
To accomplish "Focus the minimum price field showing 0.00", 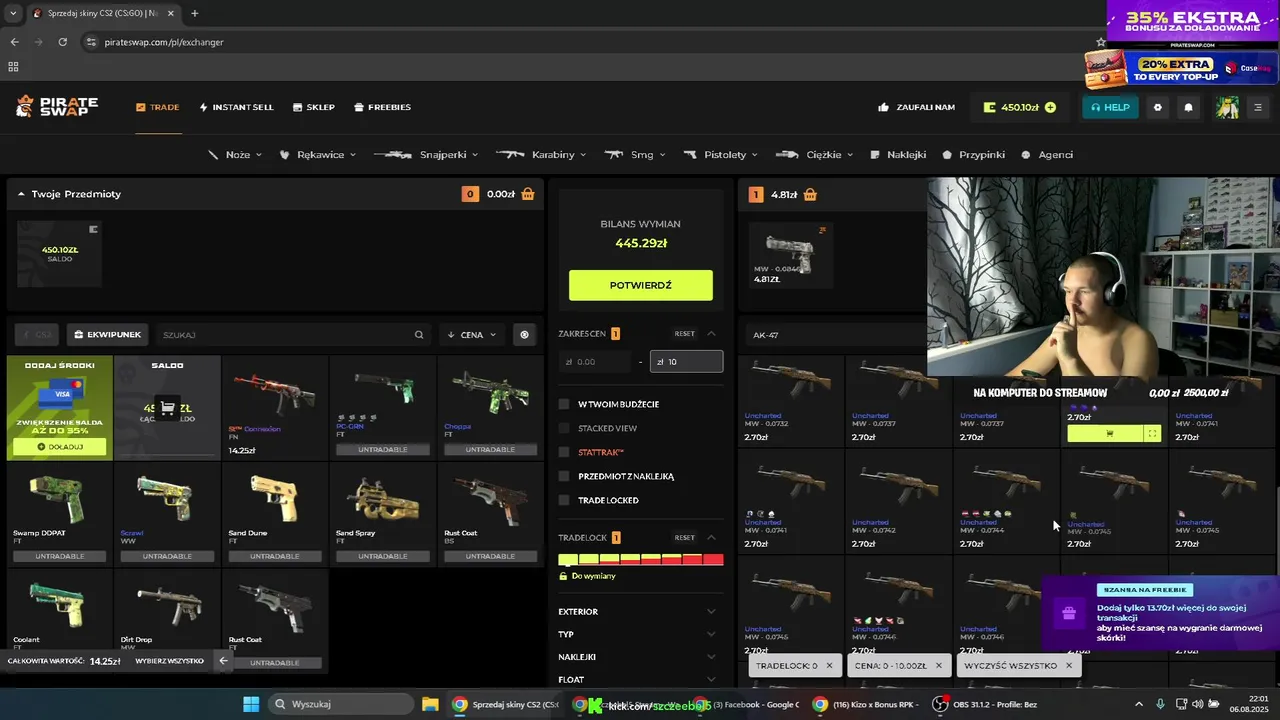I will 596,362.
